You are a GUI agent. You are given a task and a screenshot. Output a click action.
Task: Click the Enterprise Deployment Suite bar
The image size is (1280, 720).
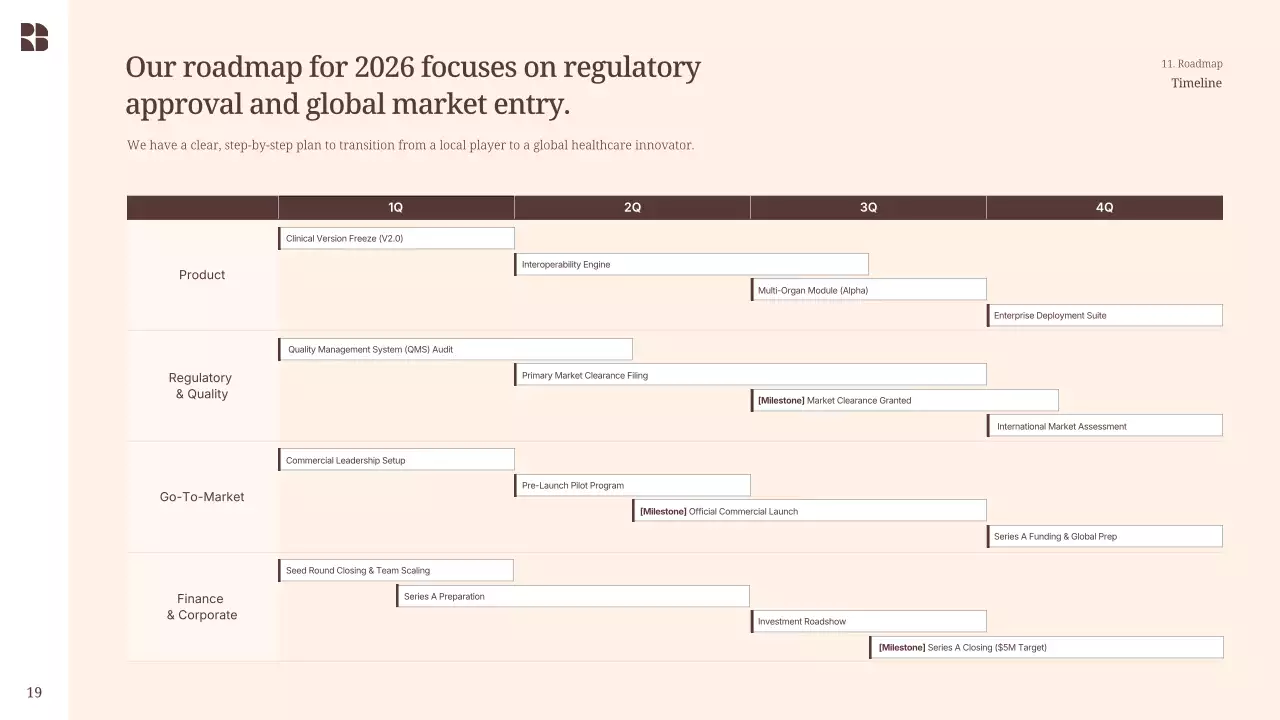1104,315
